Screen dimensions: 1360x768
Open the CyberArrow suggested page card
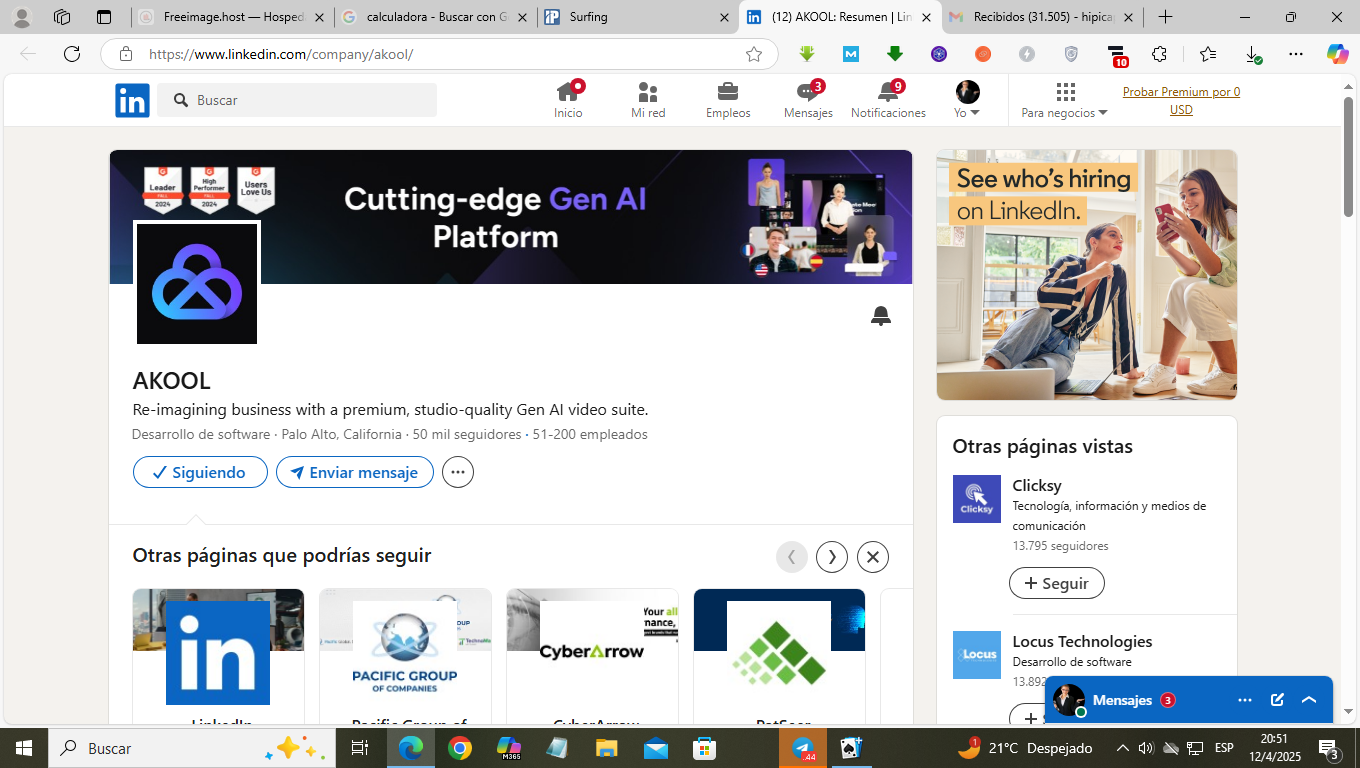(592, 657)
